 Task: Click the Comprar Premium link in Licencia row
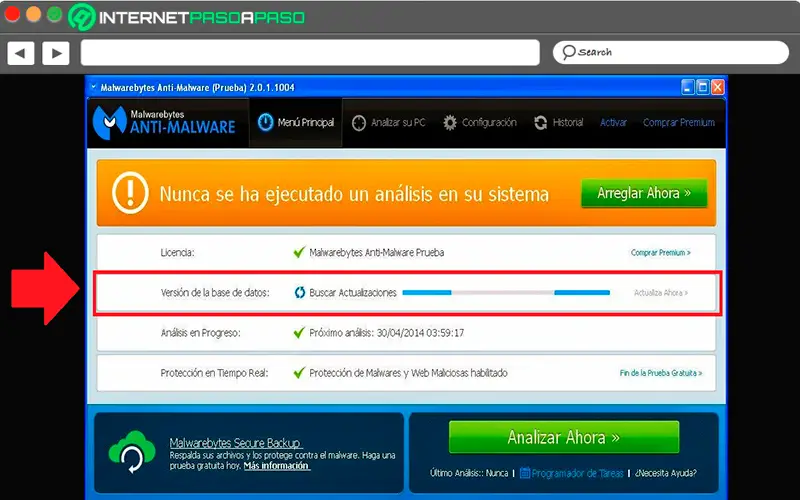[660, 253]
